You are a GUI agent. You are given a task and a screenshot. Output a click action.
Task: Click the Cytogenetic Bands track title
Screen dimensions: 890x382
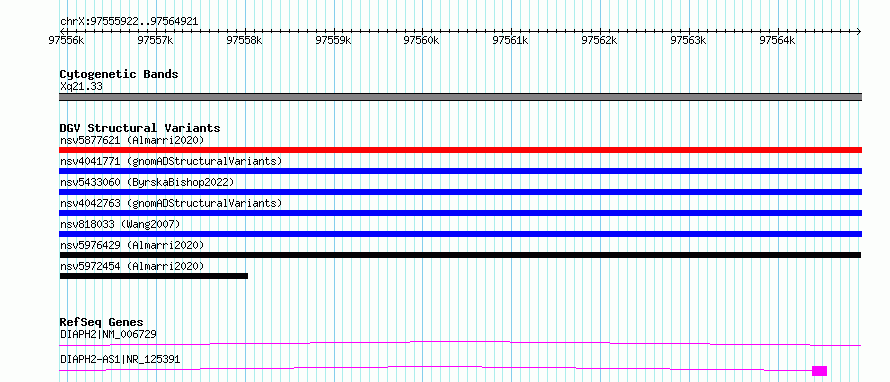(119, 74)
